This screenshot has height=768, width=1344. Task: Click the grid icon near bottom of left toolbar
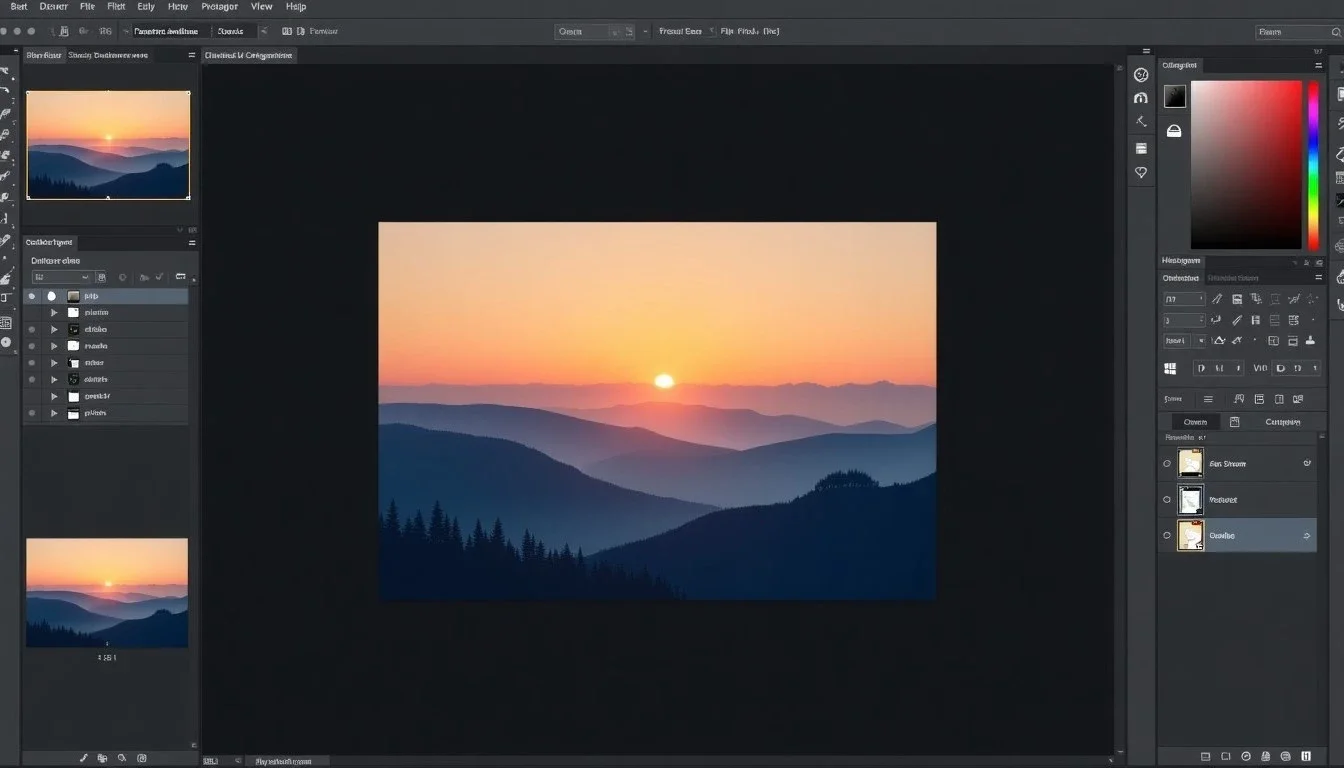[x=6, y=322]
